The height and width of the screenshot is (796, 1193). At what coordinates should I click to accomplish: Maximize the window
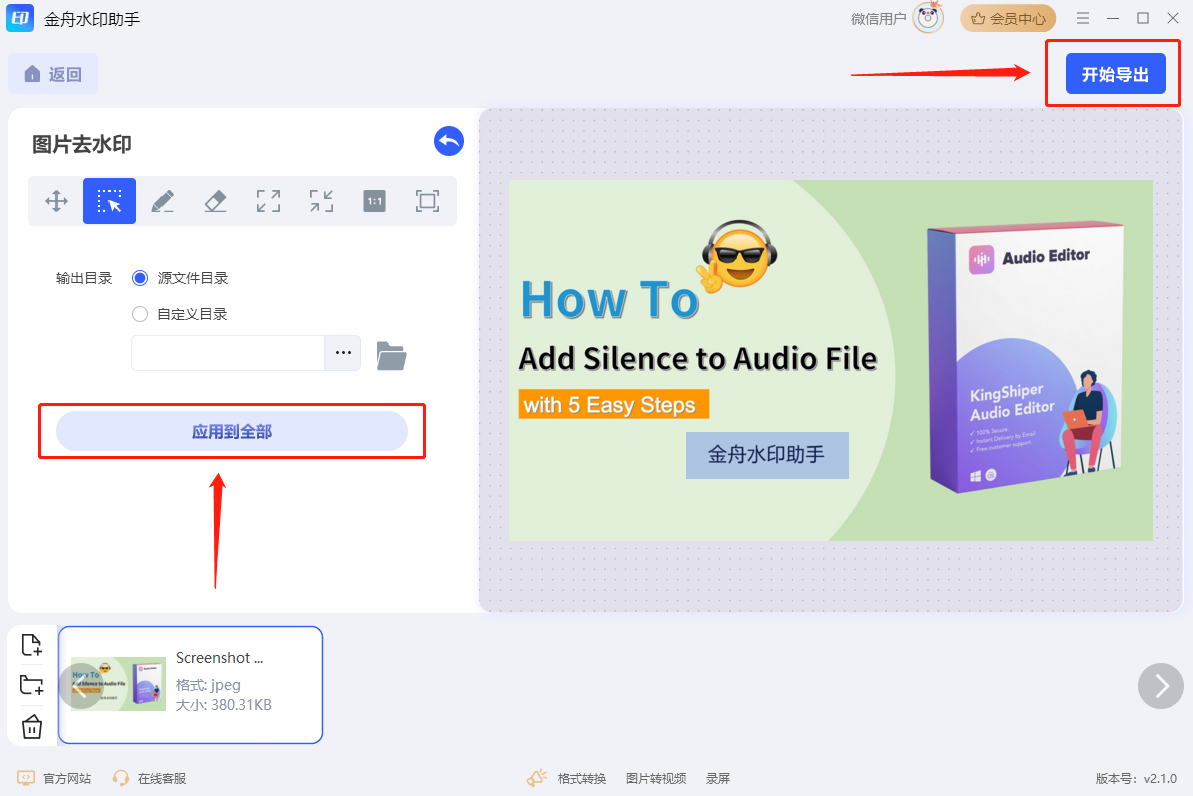(x=1143, y=18)
